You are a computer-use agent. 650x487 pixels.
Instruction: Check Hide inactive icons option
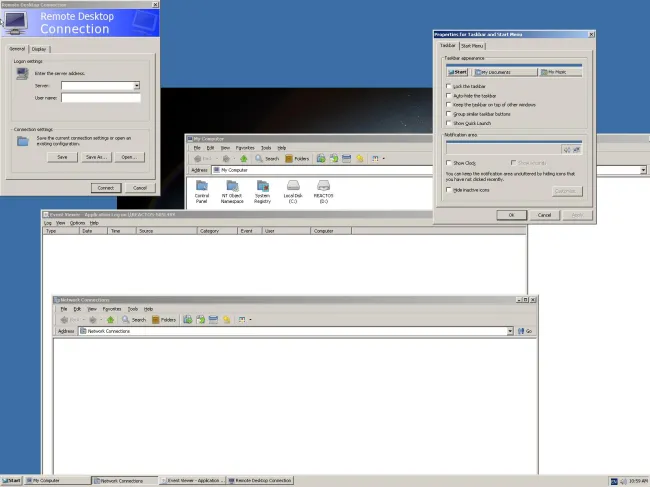tap(449, 190)
